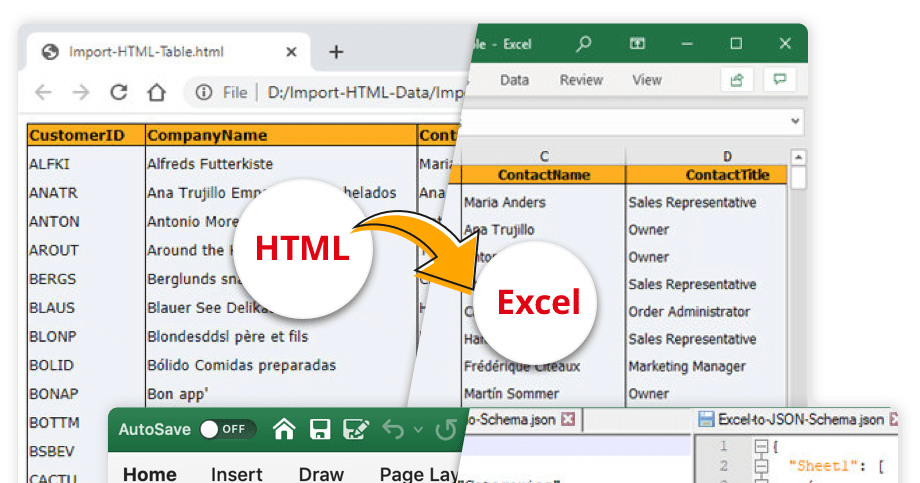Open the Excel Comments icon
920x483 pixels.
780,80
